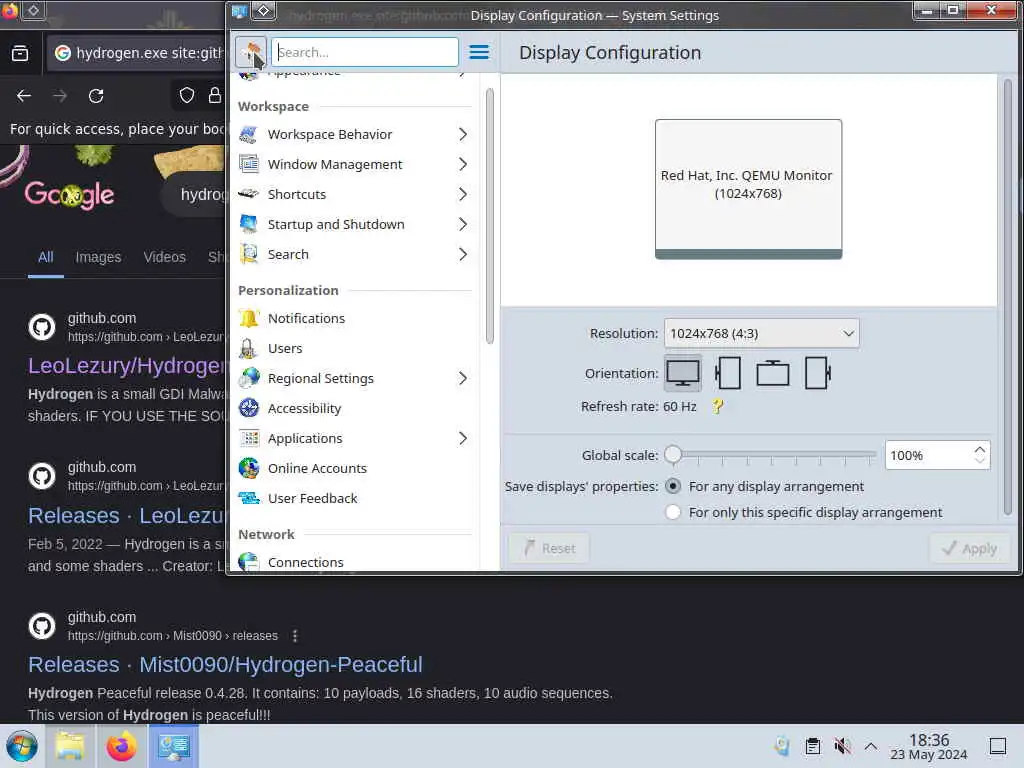Click the Global scale percentage field
The image size is (1024, 768).
(x=928, y=455)
